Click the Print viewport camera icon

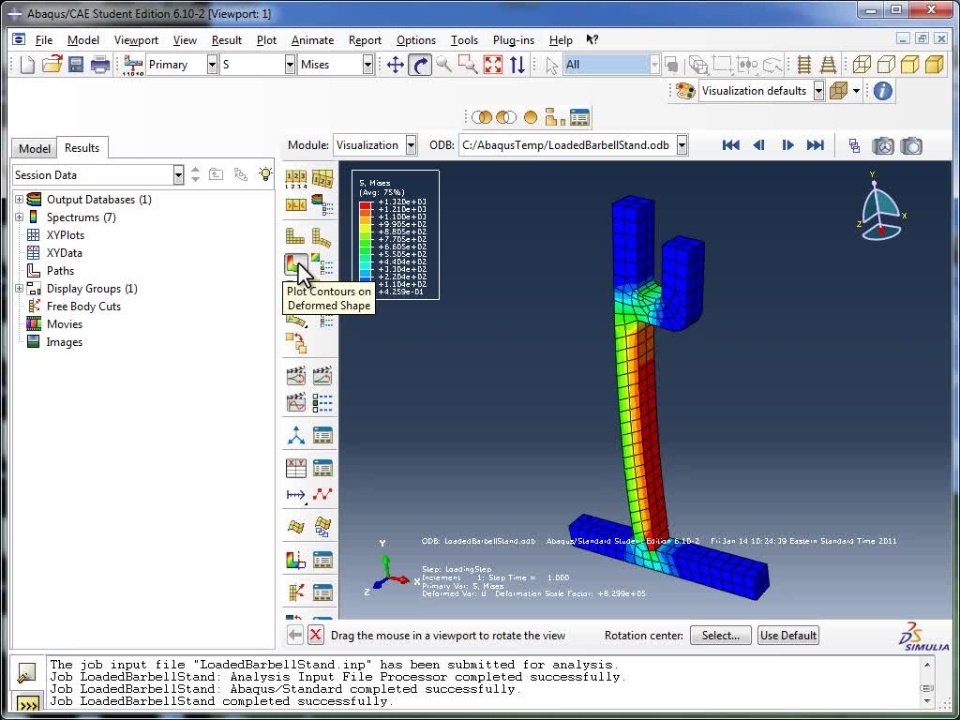click(912, 146)
